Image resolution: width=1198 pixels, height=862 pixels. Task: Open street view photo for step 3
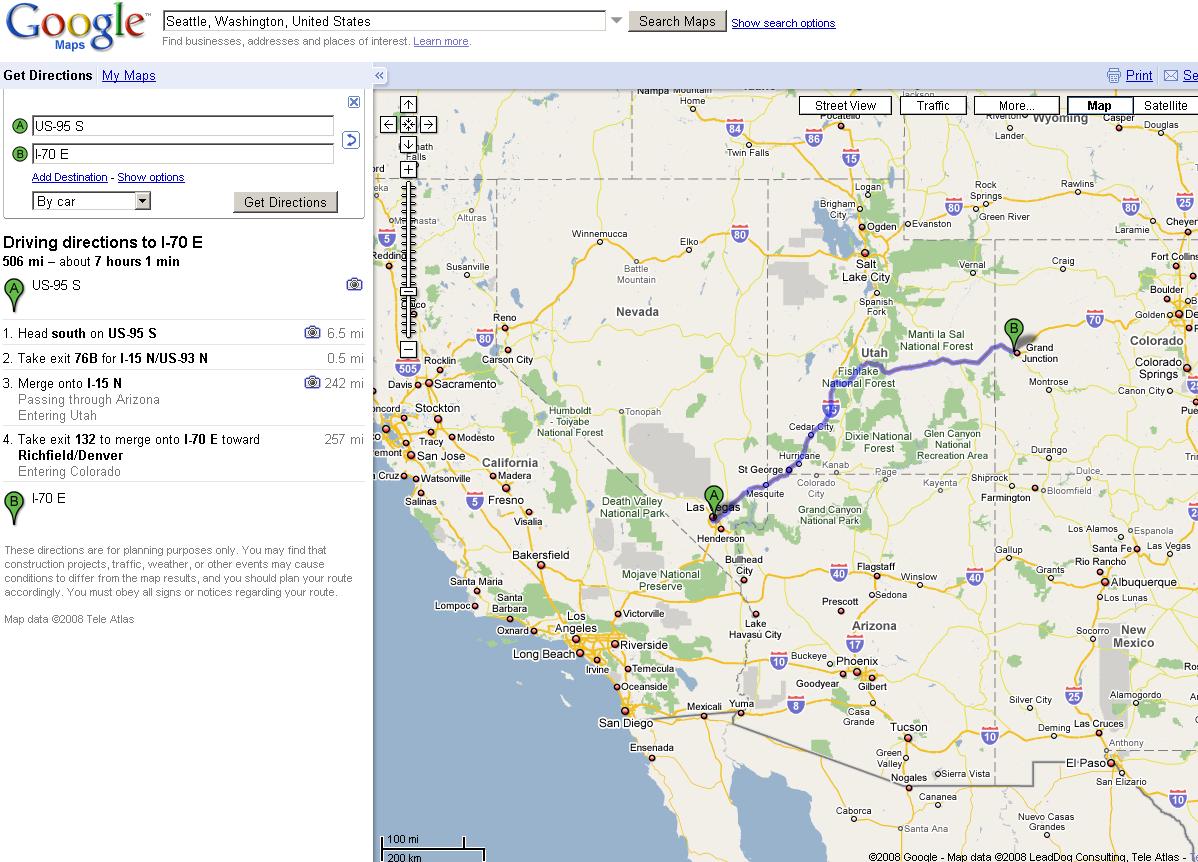[x=312, y=382]
